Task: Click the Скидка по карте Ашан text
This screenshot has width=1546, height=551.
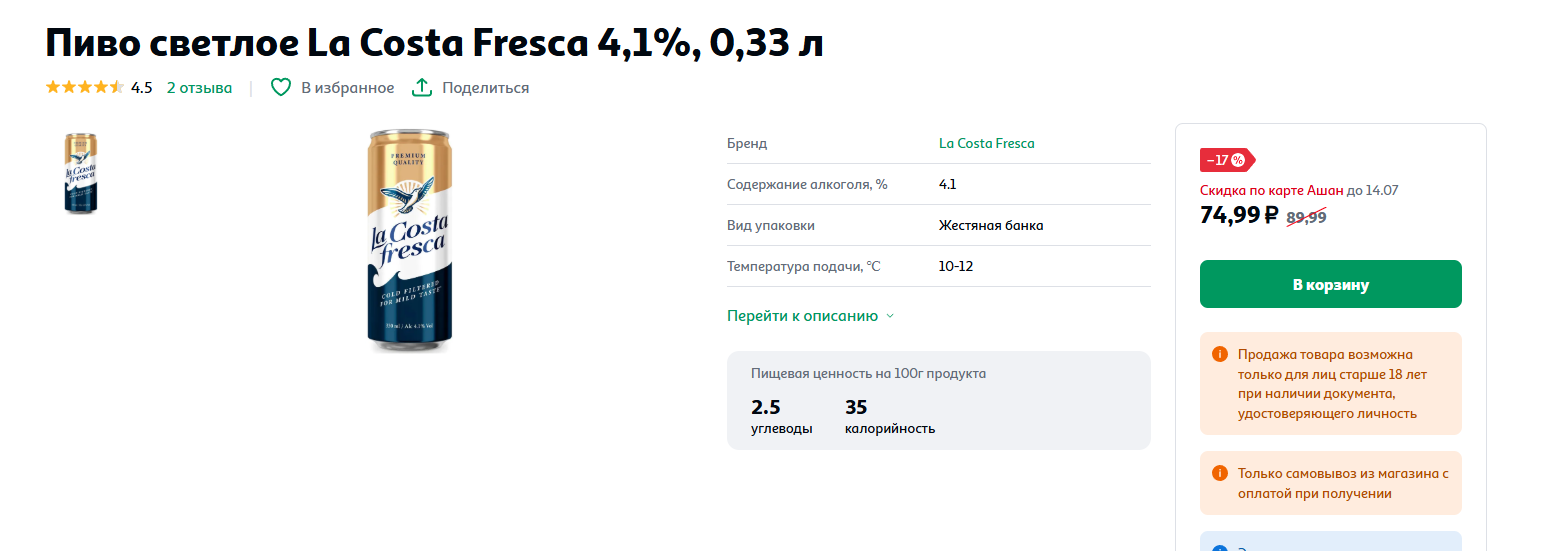Action: pos(1272,190)
